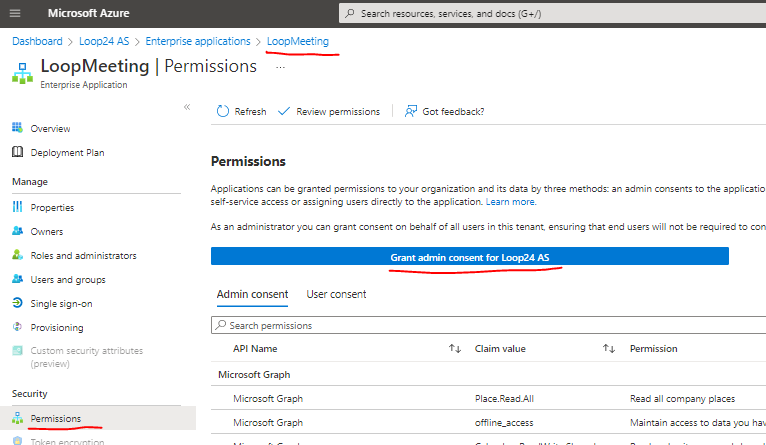Sort by Claim value arrows icon
The width and height of the screenshot is (766, 445).
pos(609,349)
